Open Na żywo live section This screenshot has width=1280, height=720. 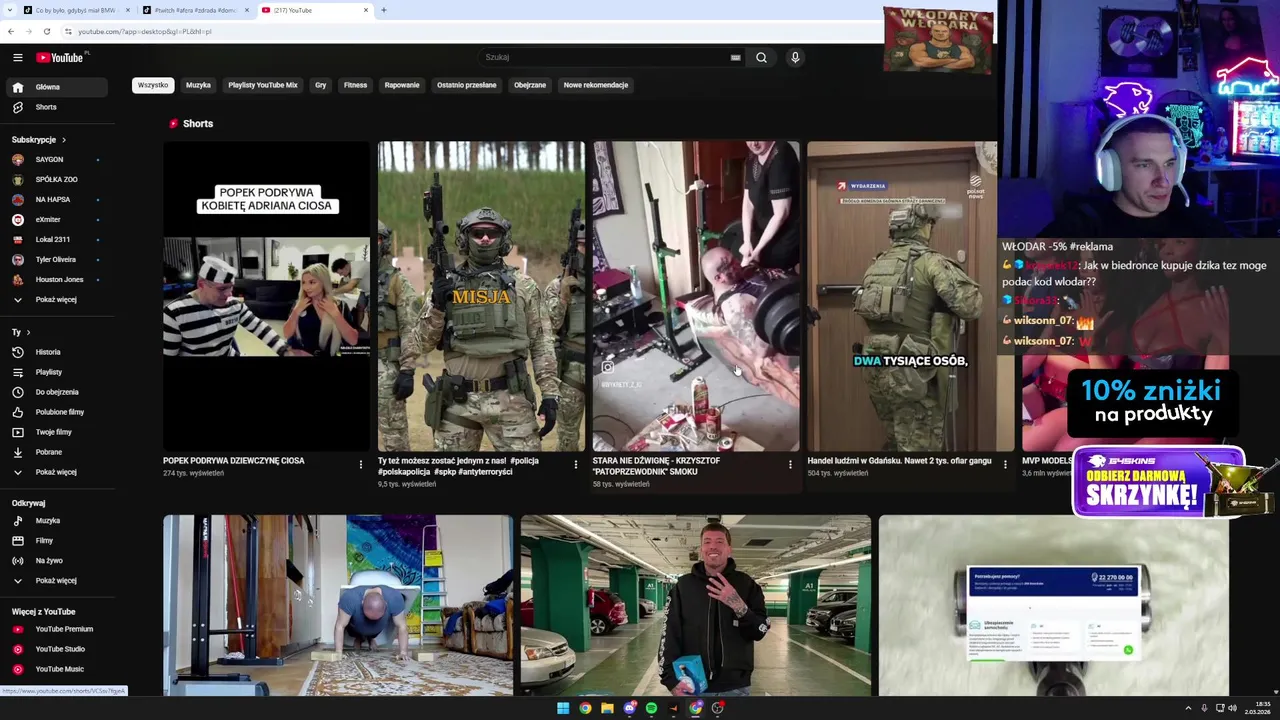55,560
